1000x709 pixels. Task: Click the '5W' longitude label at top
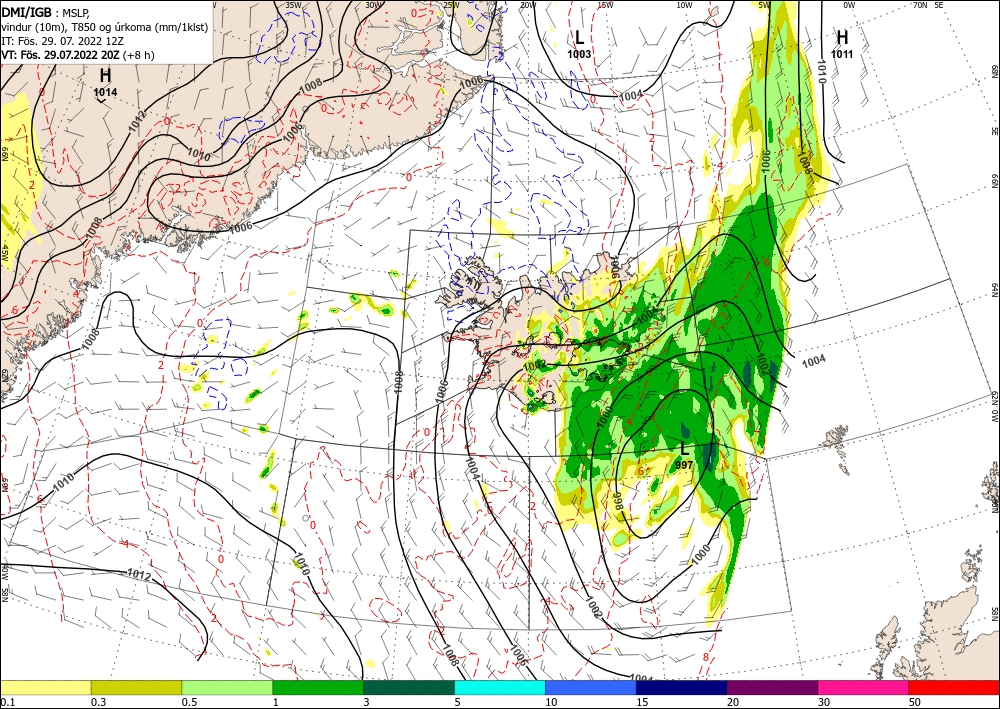764,5
